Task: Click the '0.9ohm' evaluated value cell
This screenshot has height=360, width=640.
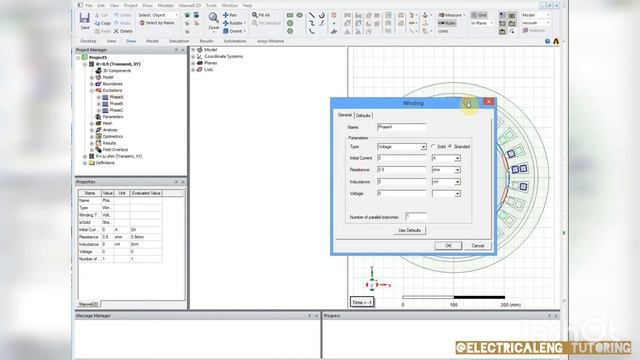Action: point(146,237)
